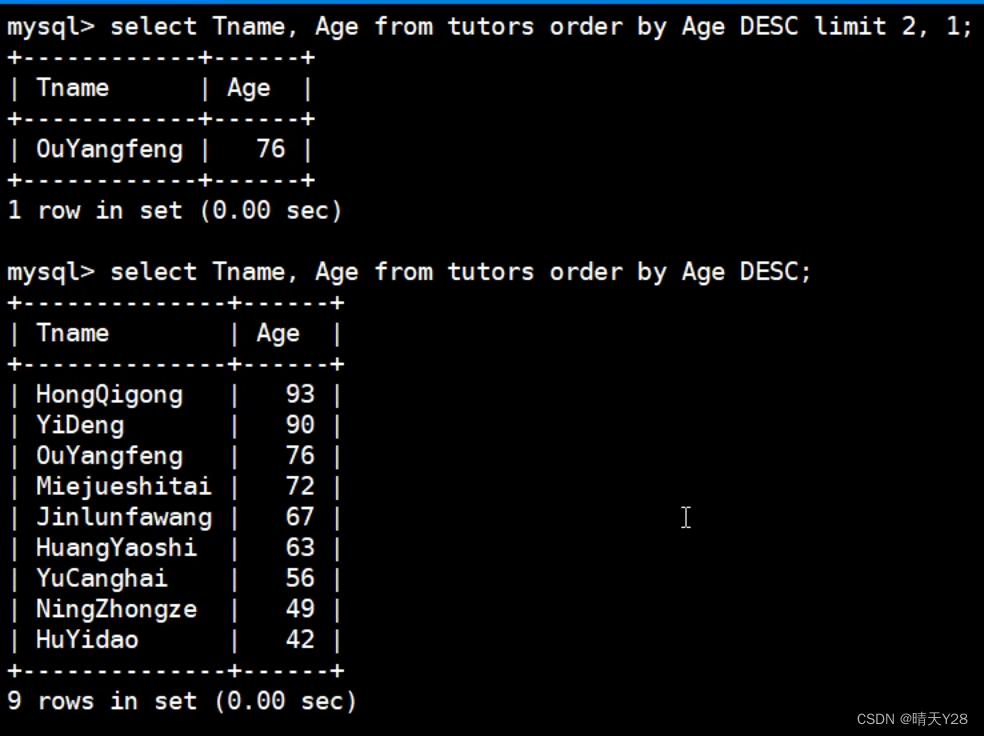Select age value 90
The height and width of the screenshot is (736, 984).
pyautogui.click(x=300, y=425)
